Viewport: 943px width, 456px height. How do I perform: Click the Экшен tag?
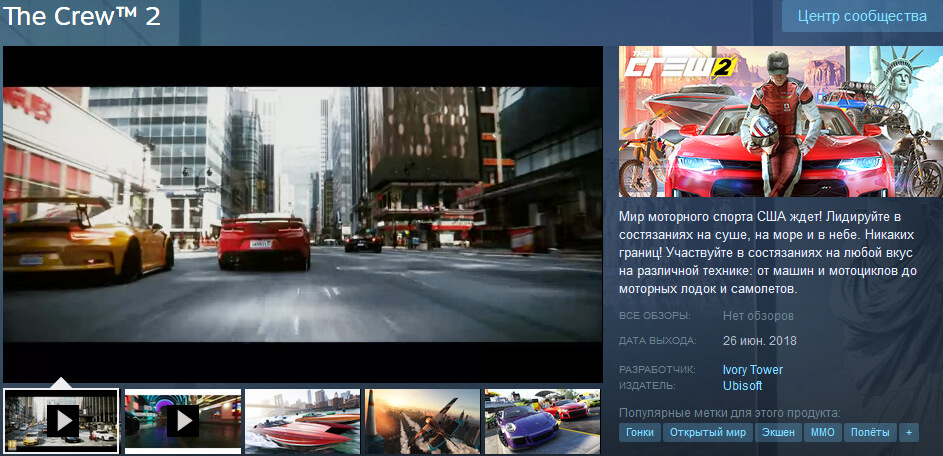tap(778, 433)
